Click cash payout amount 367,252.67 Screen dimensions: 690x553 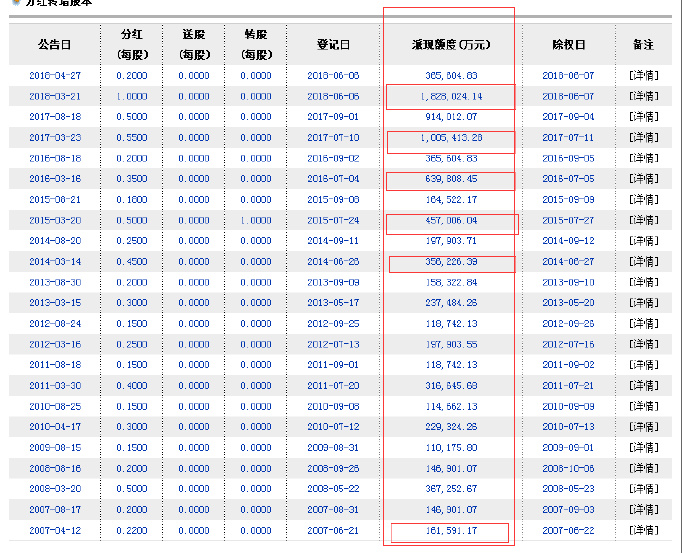(x=451, y=489)
